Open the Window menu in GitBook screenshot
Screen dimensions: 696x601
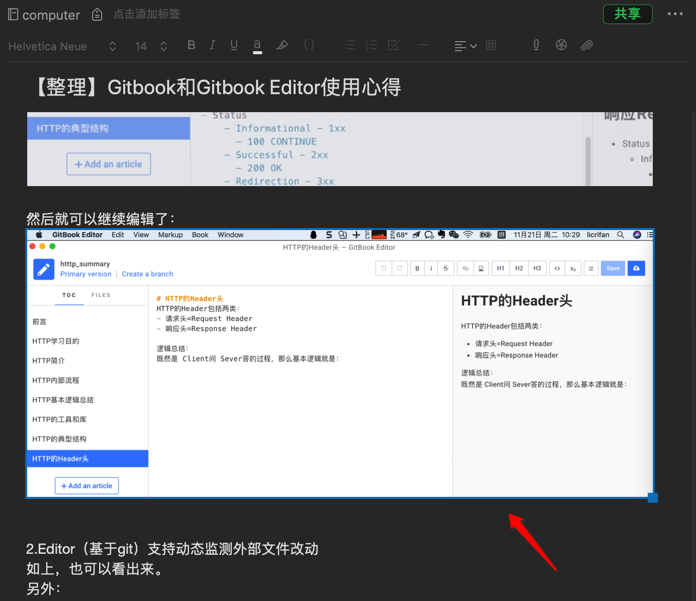tap(230, 235)
